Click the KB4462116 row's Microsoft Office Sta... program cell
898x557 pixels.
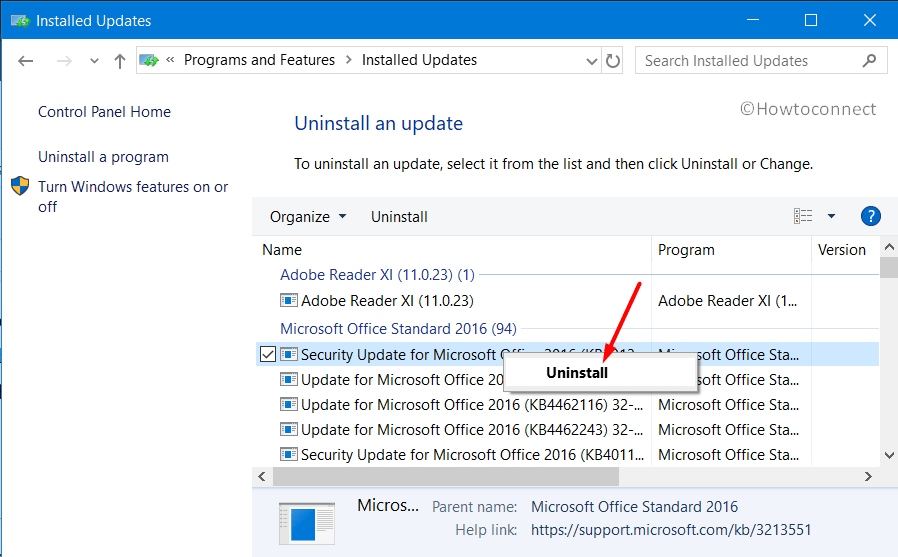(x=728, y=405)
